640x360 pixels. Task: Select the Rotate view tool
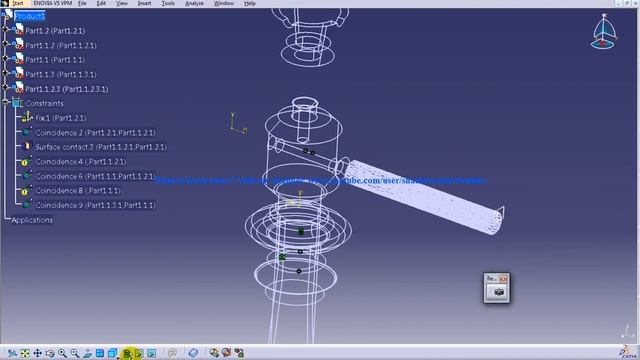(50, 353)
